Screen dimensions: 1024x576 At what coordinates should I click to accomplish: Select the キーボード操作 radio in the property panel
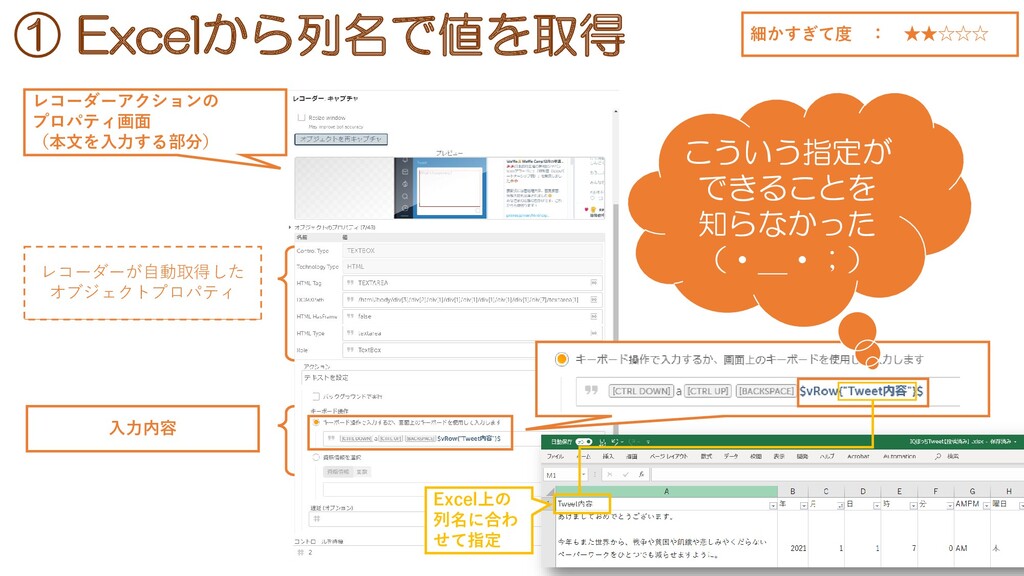pos(316,422)
